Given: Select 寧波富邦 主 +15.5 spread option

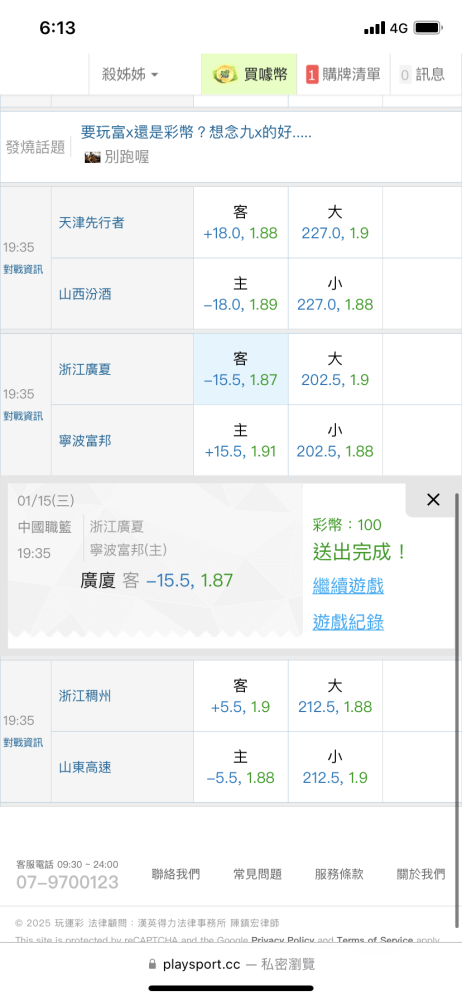Looking at the screenshot, I should [x=241, y=441].
